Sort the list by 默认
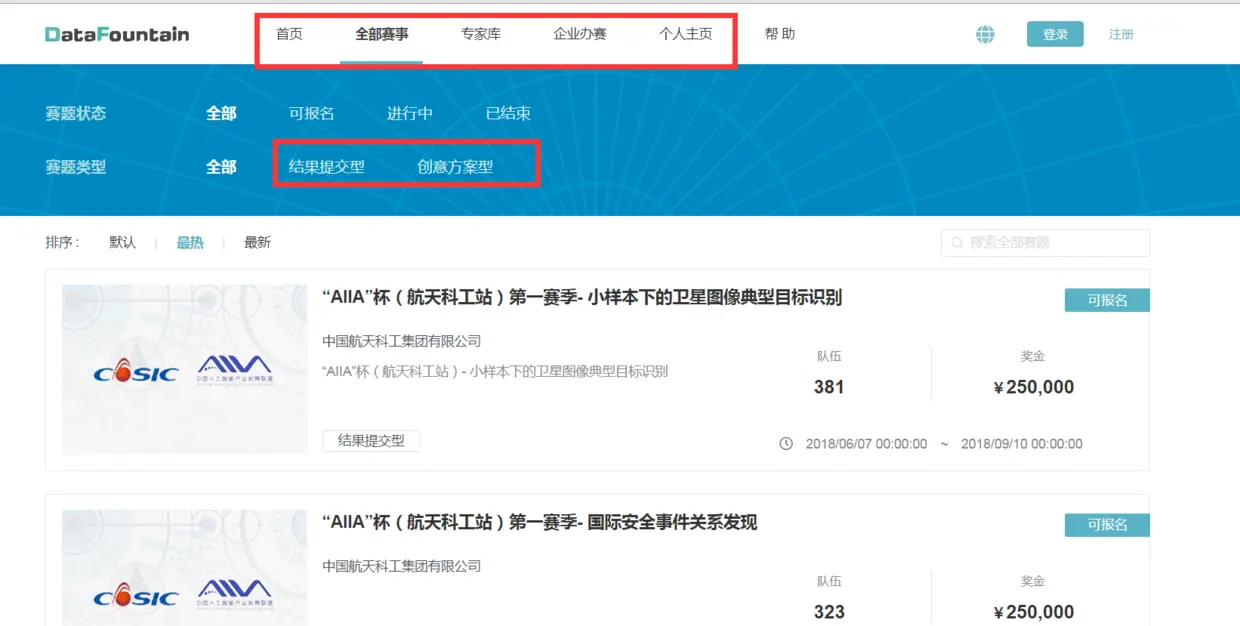1240x626 pixels. pyautogui.click(x=123, y=242)
